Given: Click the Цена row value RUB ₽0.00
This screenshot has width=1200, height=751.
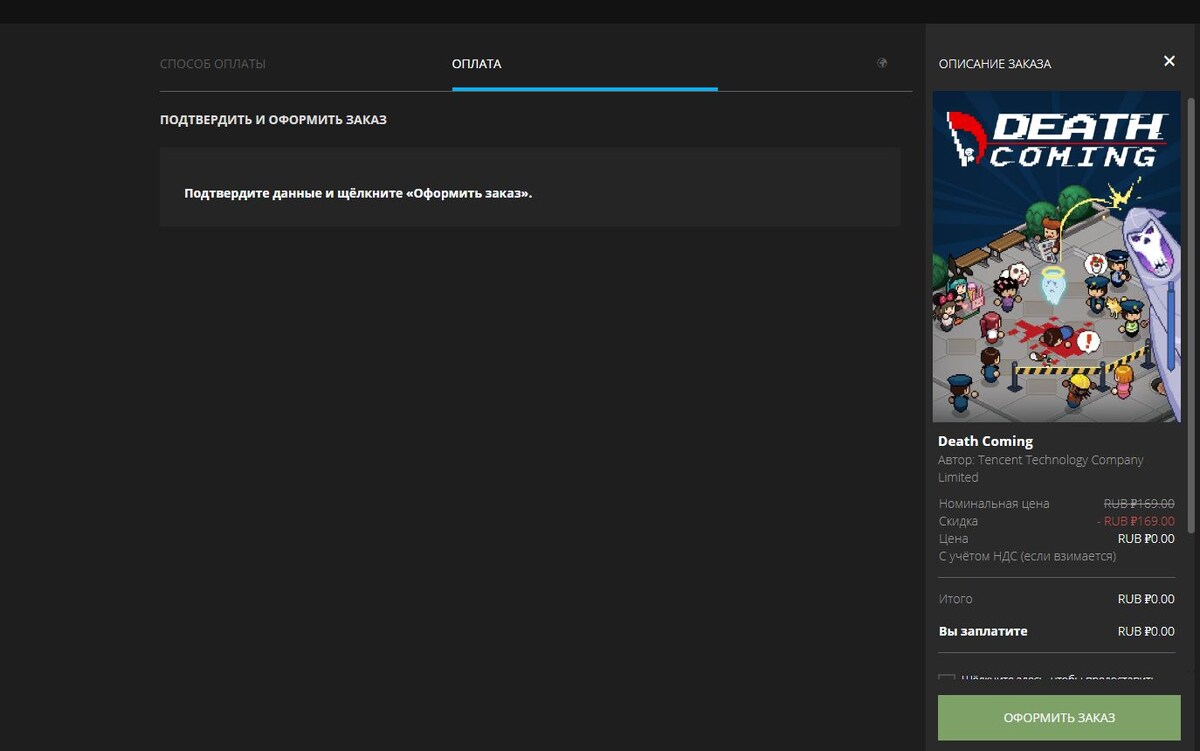Looking at the screenshot, I should click(x=1146, y=538).
